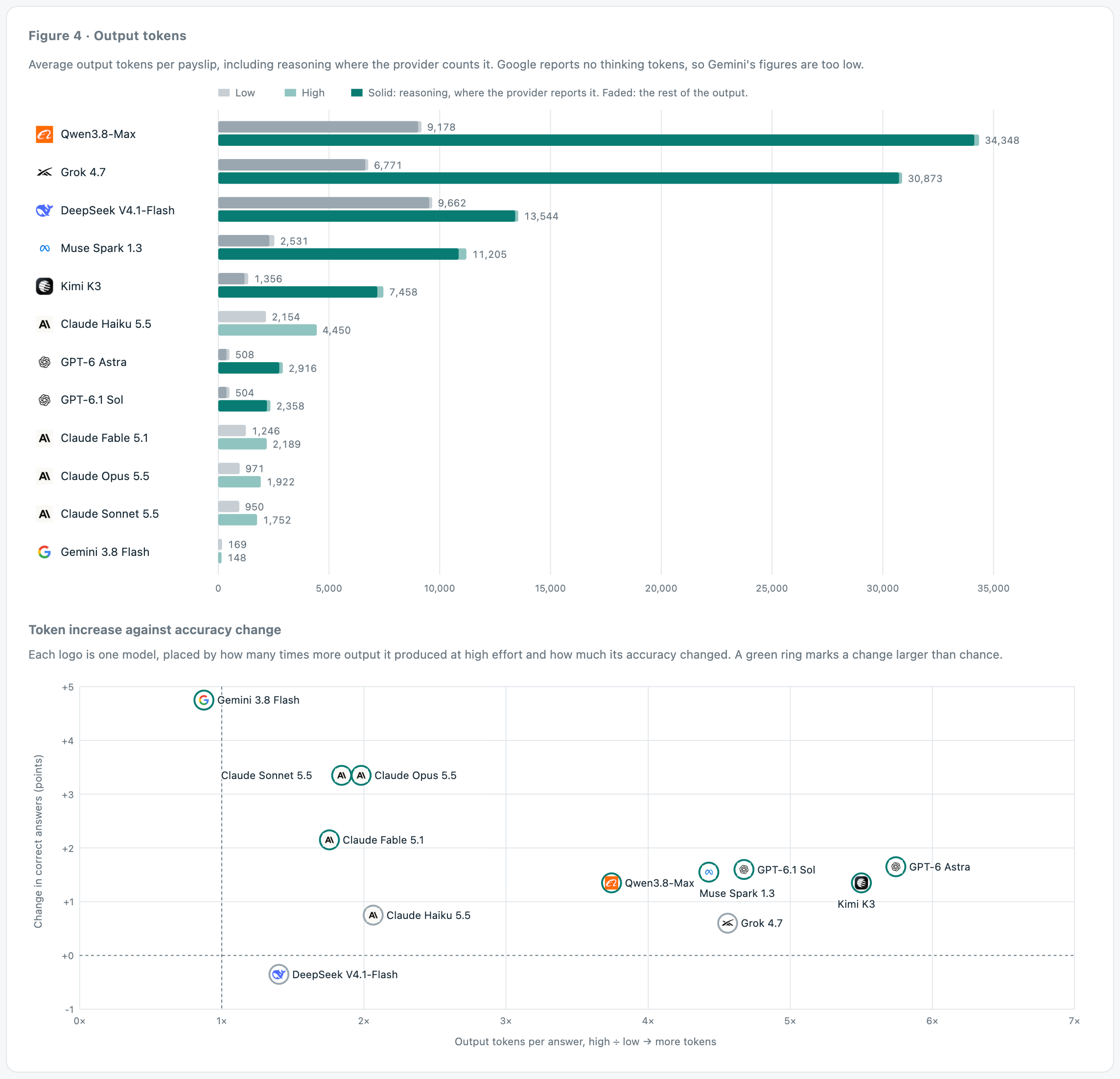The image size is (1120, 1079).
Task: Click the "Output tokens per answer" x-axis title
Action: [x=585, y=1041]
